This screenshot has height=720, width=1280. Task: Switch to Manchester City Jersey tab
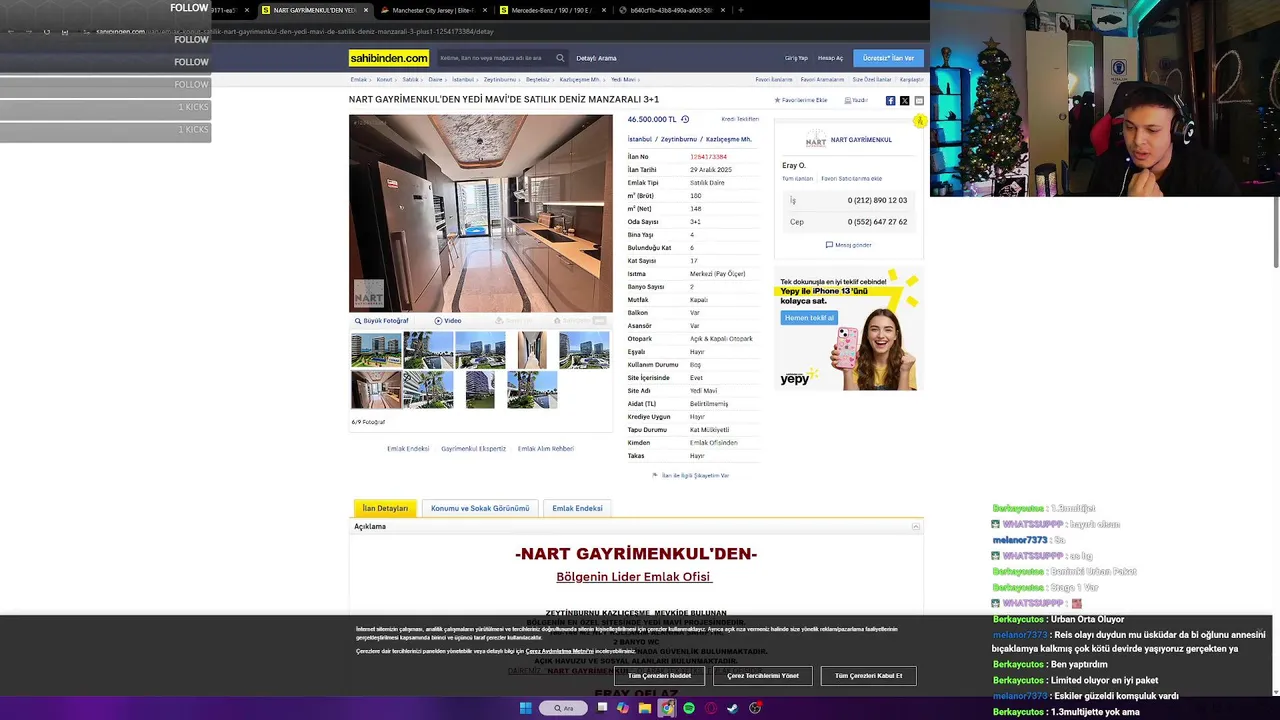coord(433,10)
